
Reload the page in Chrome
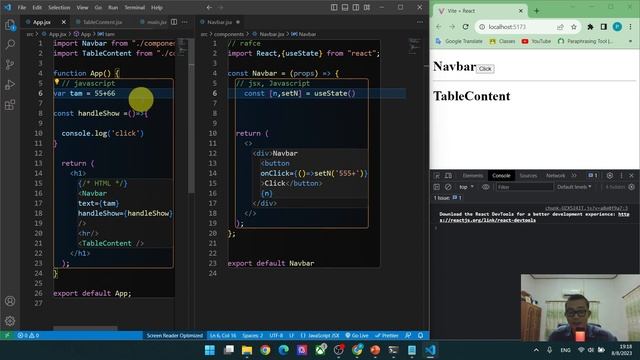click(465, 27)
